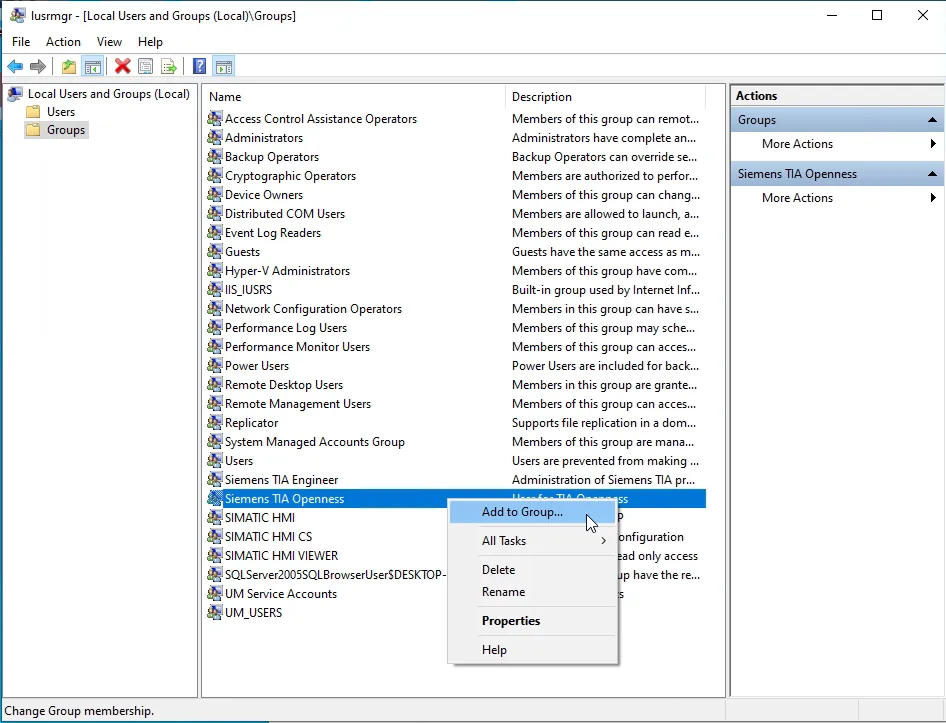946x723 pixels.
Task: Click the UM_USERS group icon
Action: [214, 613]
